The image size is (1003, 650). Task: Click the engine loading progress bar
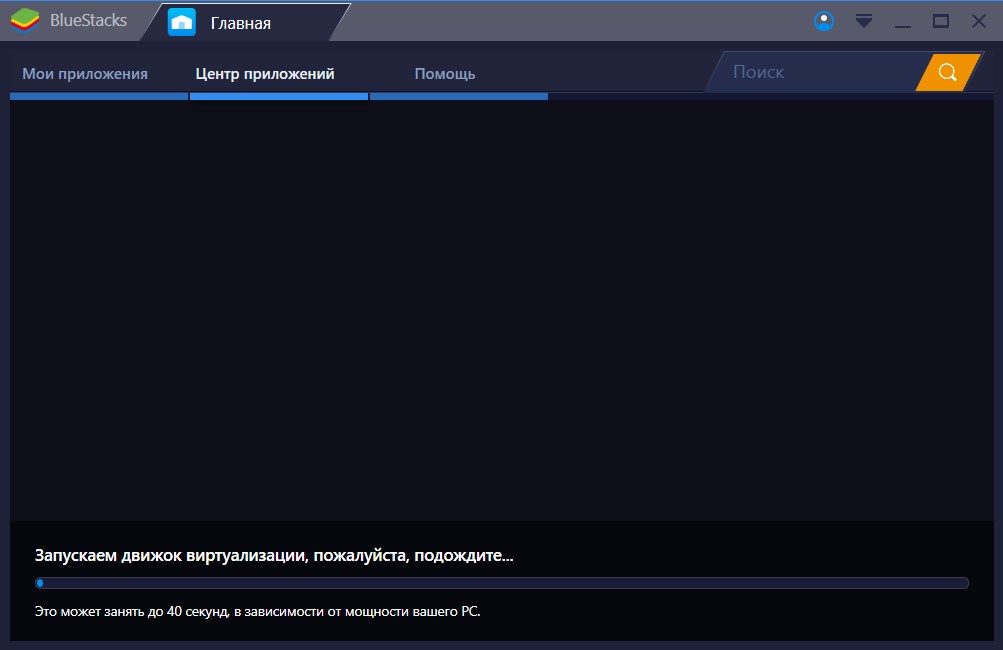coord(502,583)
